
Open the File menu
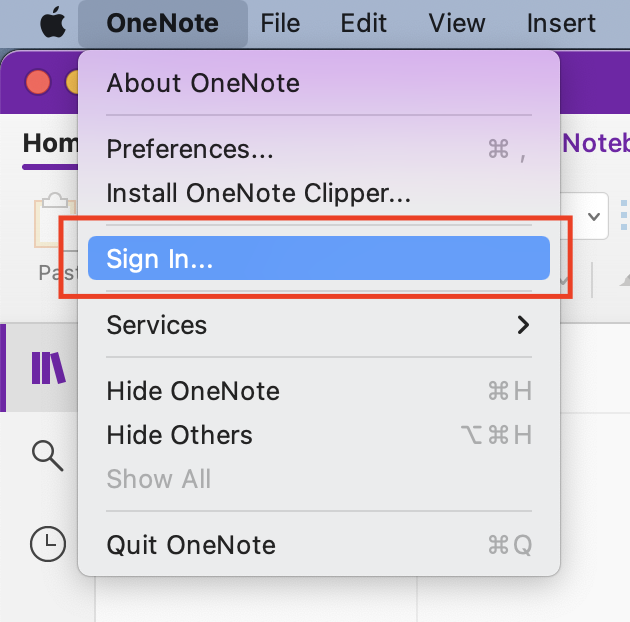click(280, 23)
